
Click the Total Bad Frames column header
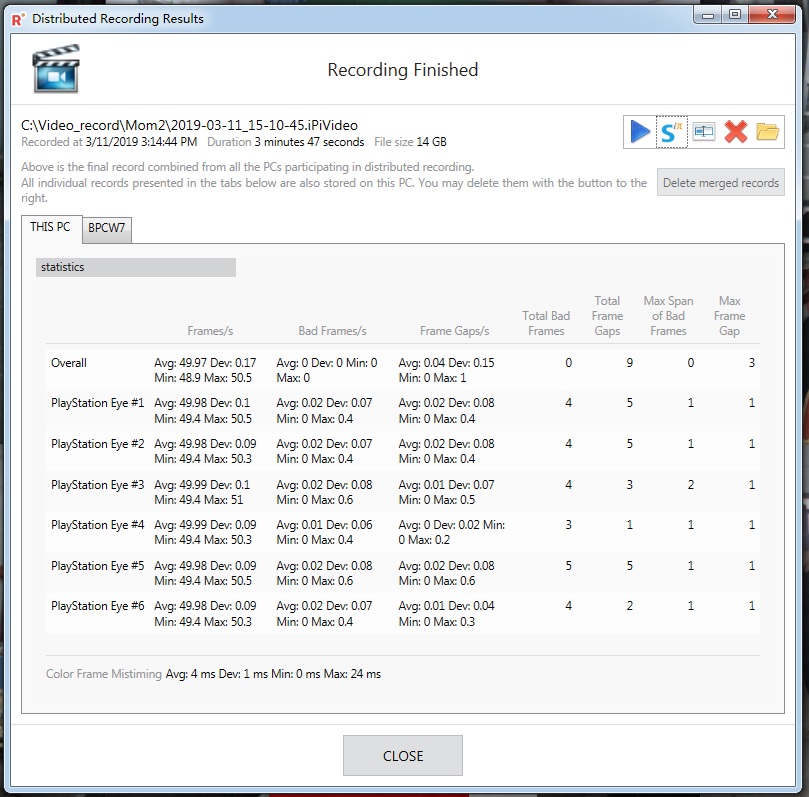[x=546, y=323]
